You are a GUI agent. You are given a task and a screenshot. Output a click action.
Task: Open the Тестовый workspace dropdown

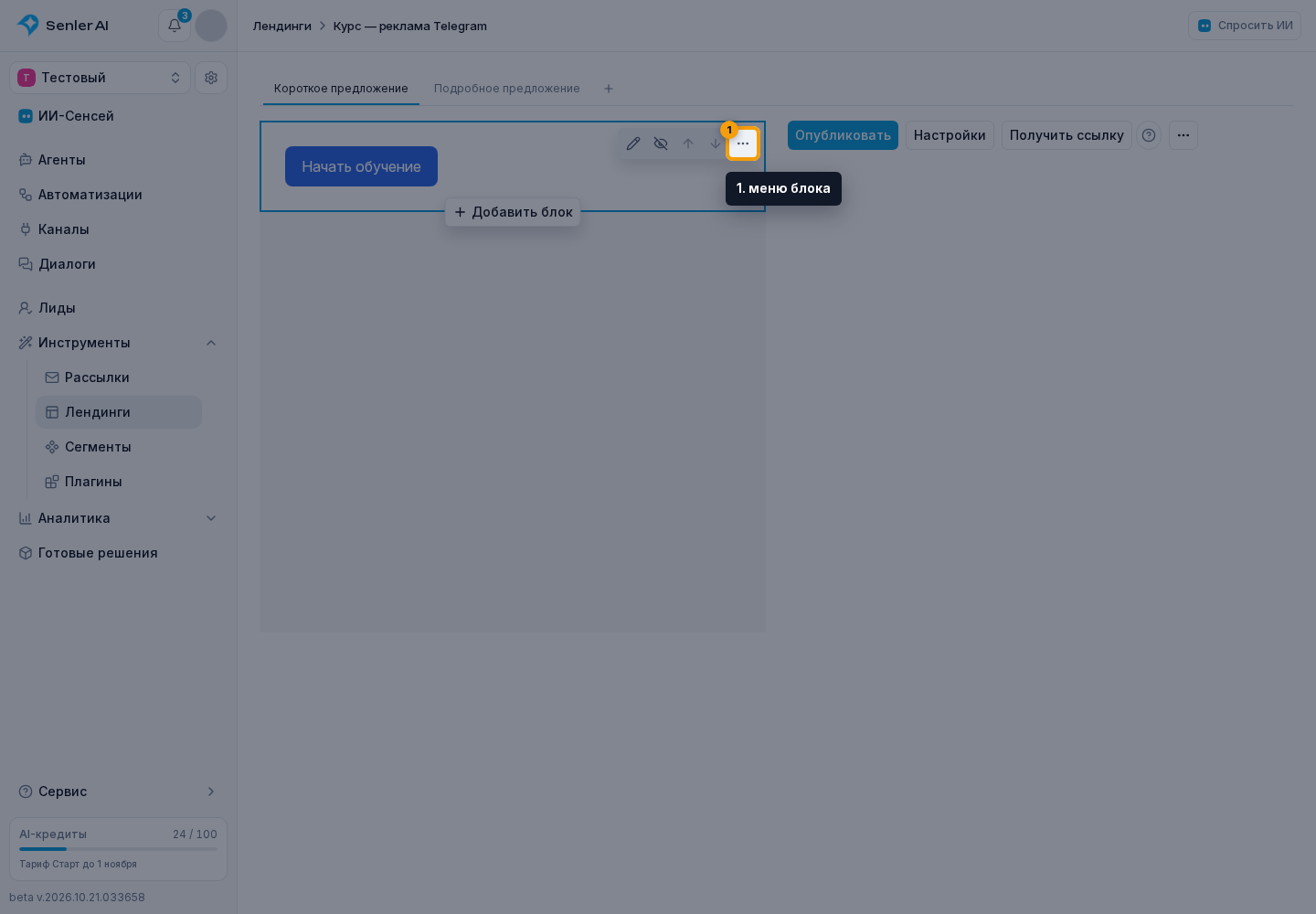pos(101,78)
